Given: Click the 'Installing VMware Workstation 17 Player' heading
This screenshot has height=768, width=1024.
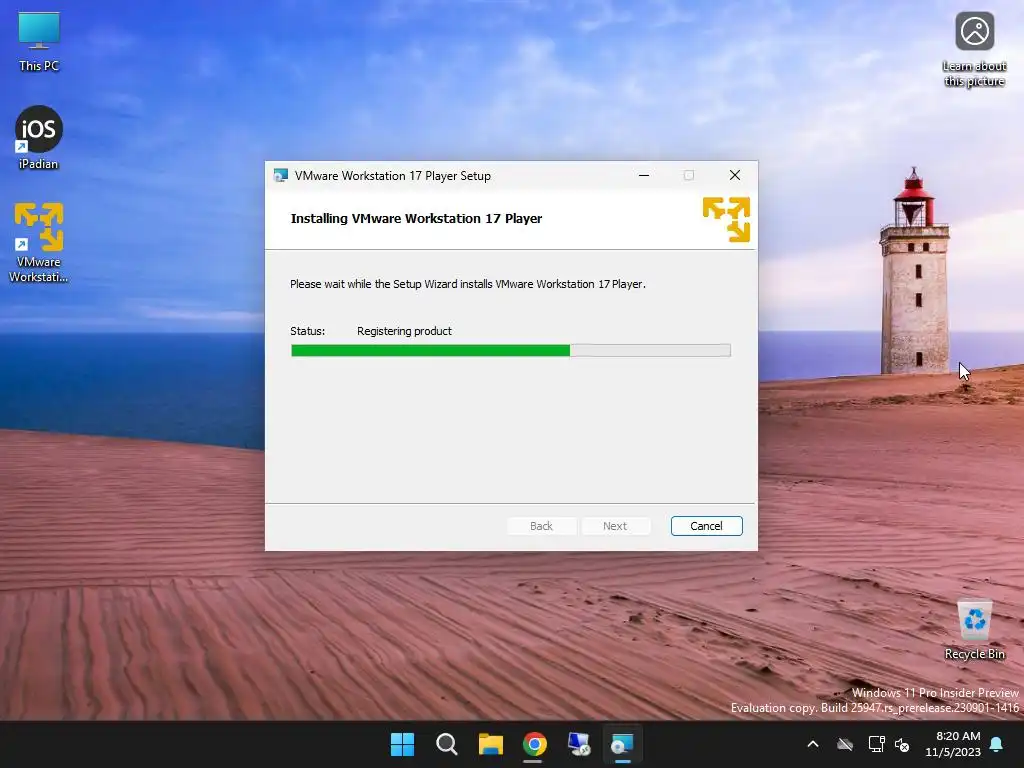Looking at the screenshot, I should tap(416, 219).
